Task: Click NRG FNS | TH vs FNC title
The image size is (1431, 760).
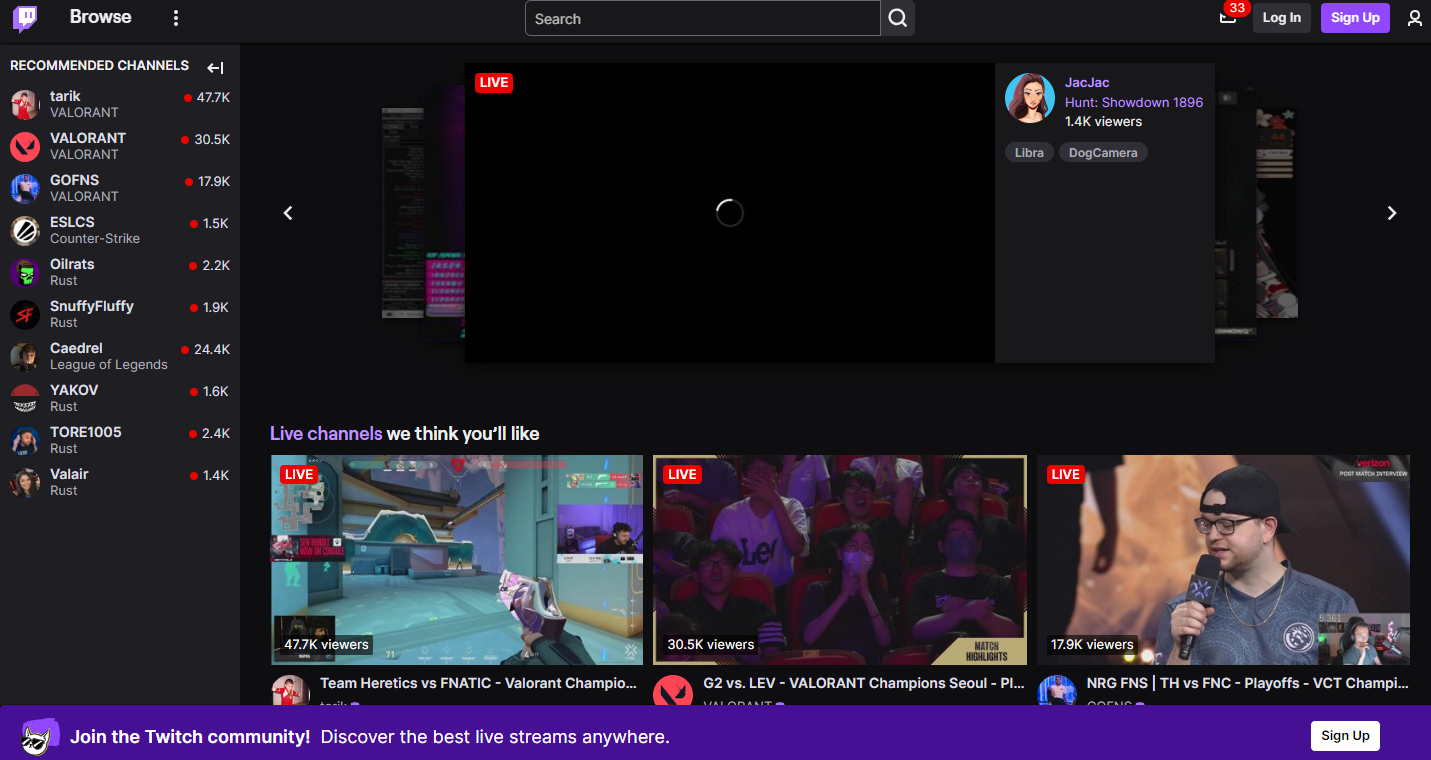Action: click(1247, 684)
